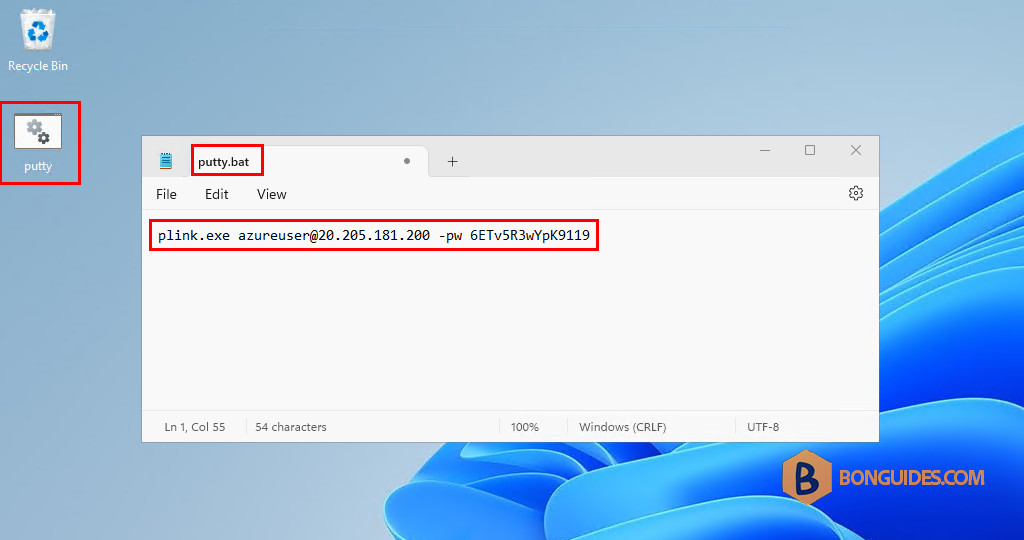Click the Notepad app icon in title bar
This screenshot has height=540, width=1024.
(166, 161)
